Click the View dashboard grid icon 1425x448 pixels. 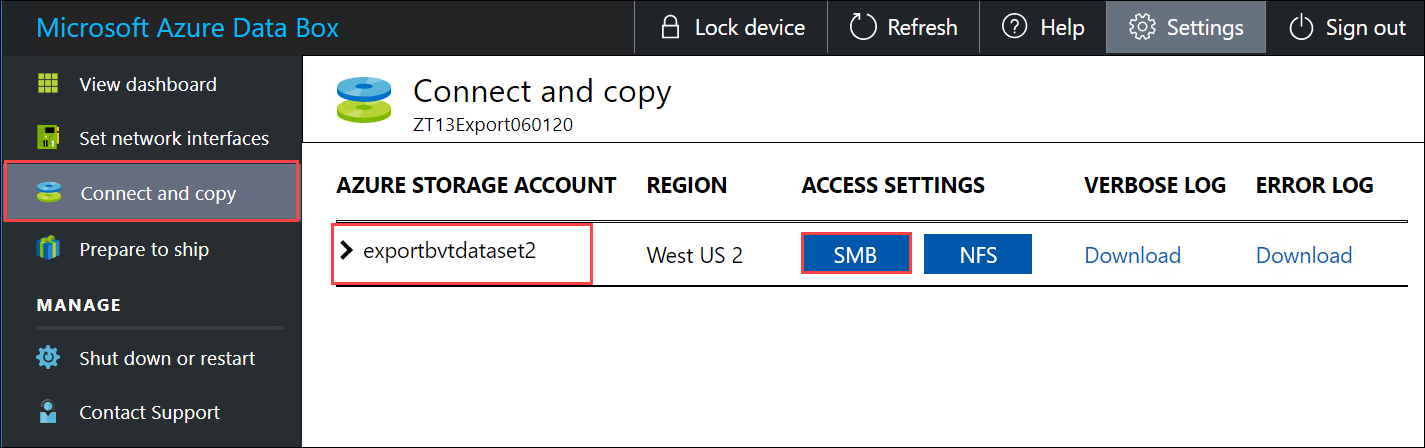(47, 84)
